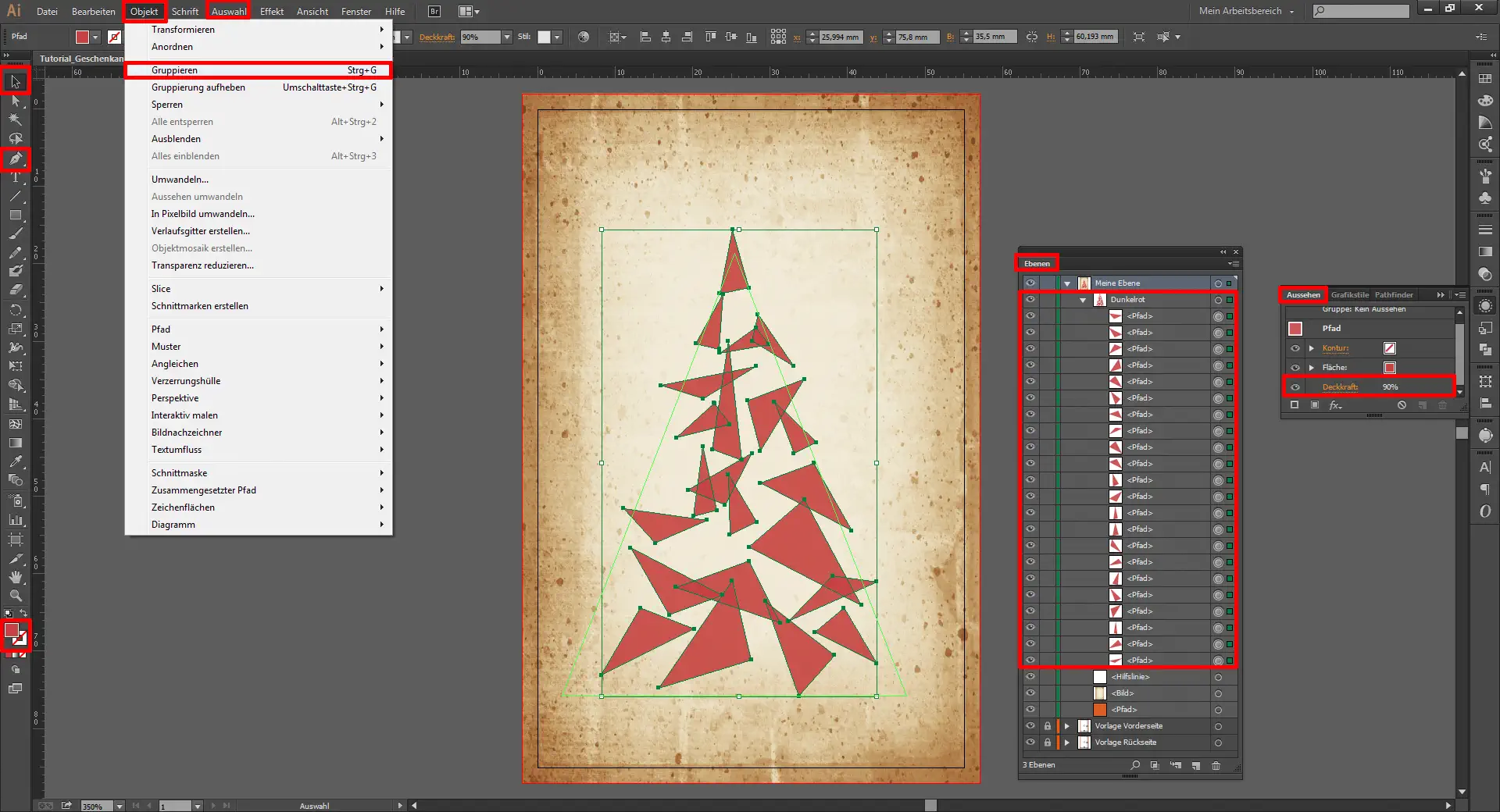Viewport: 1500px width, 812px height.
Task: Hide the Meine Ebene layer via eye icon
Action: (x=1030, y=283)
